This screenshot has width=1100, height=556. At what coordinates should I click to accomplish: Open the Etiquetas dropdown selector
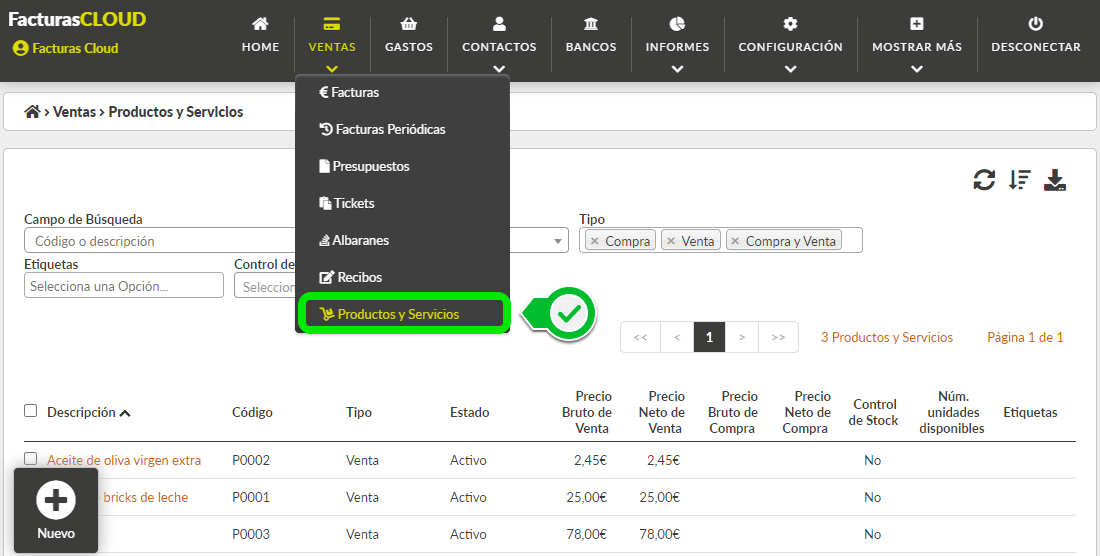click(x=123, y=285)
